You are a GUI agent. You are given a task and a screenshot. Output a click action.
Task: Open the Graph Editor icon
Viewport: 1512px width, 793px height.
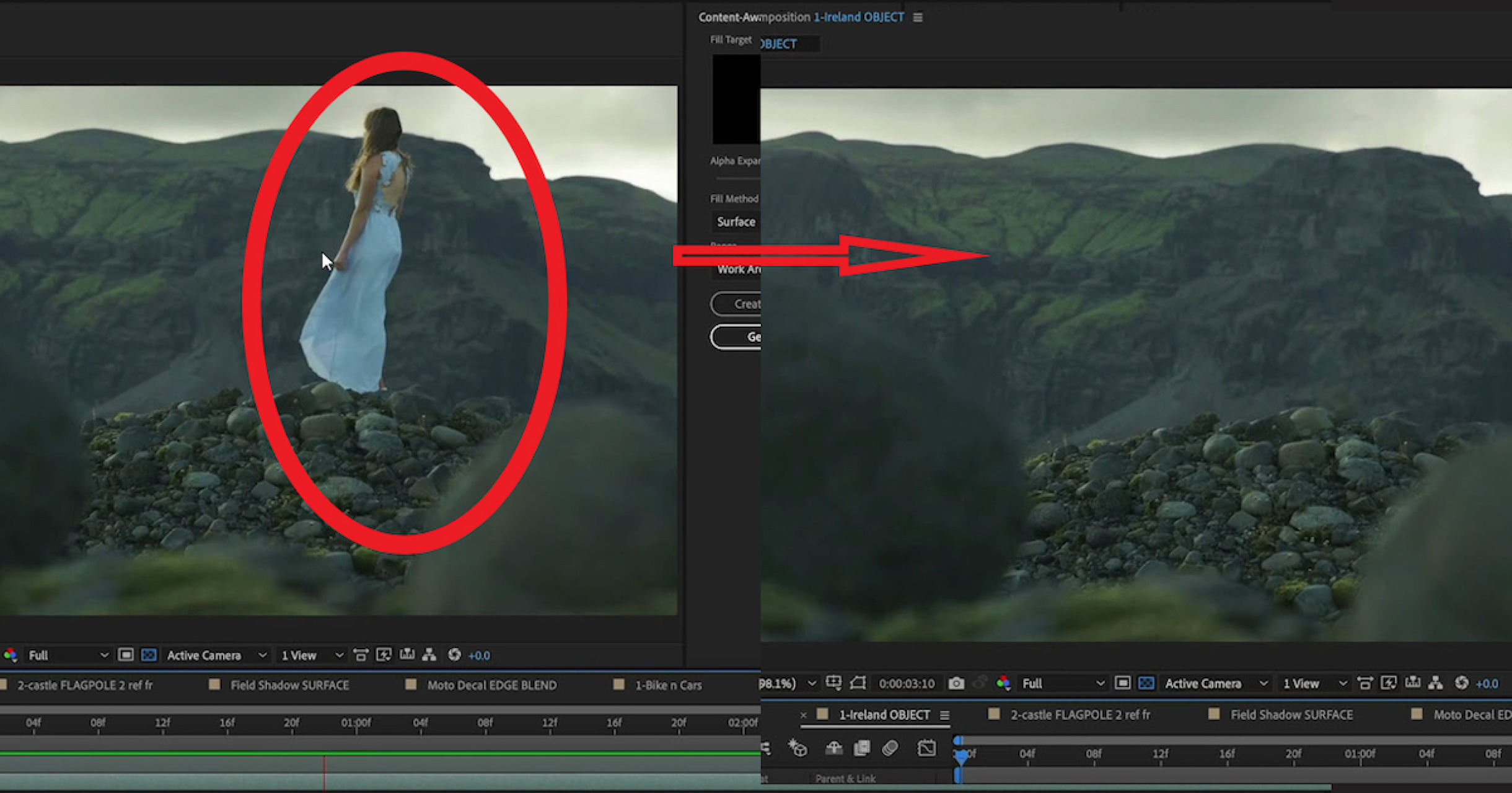click(926, 748)
